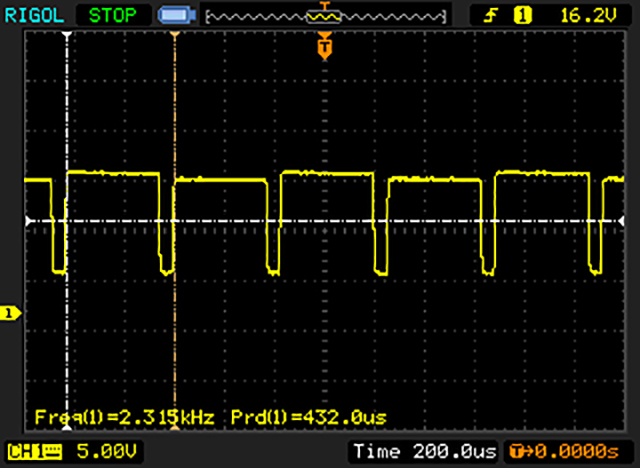Click the rising edge trigger icon
The height and width of the screenshot is (468, 640).
point(491,16)
